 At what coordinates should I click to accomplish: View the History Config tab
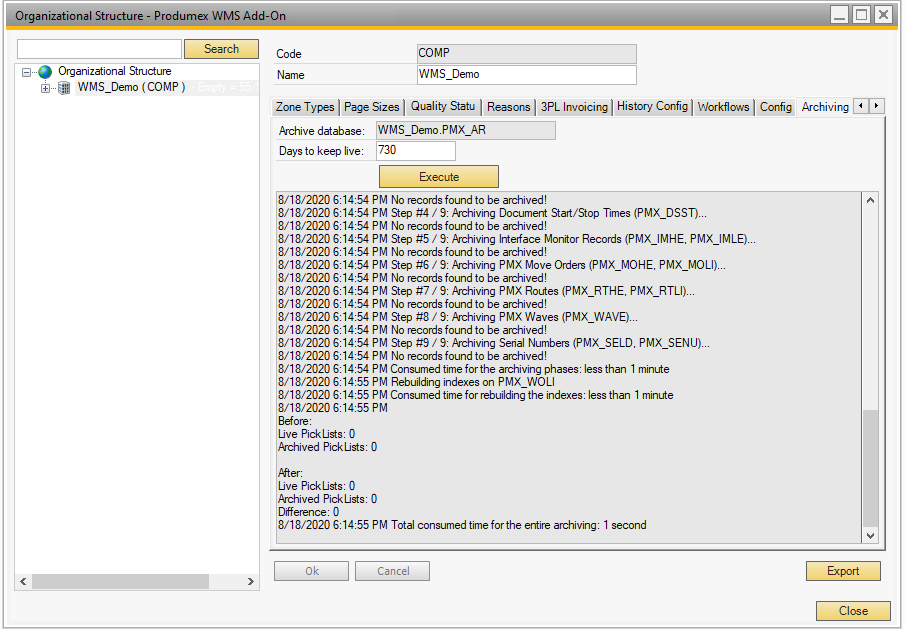[x=652, y=106]
